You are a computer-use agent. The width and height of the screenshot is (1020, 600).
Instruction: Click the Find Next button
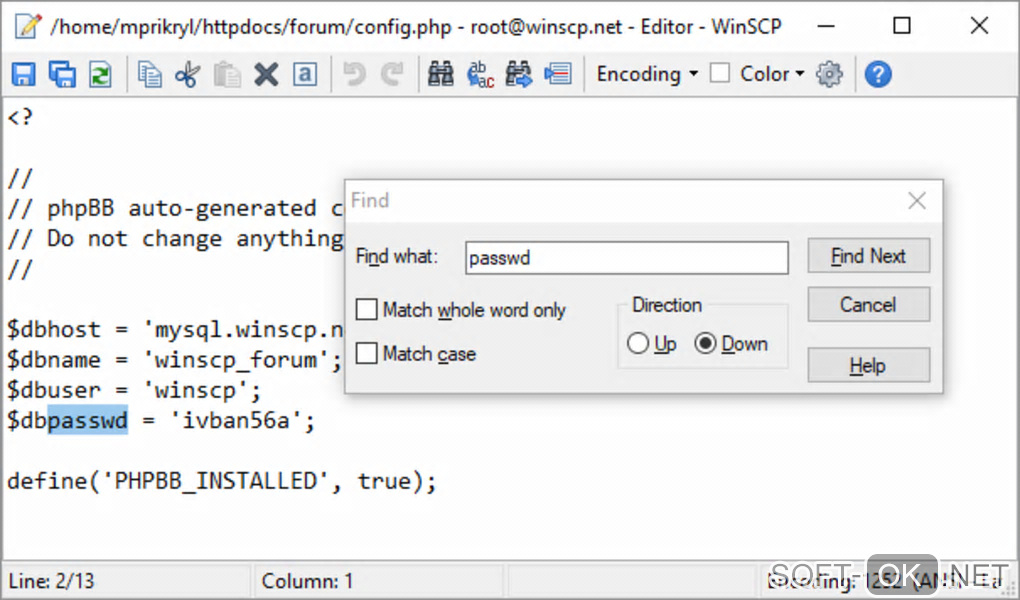[x=868, y=256]
